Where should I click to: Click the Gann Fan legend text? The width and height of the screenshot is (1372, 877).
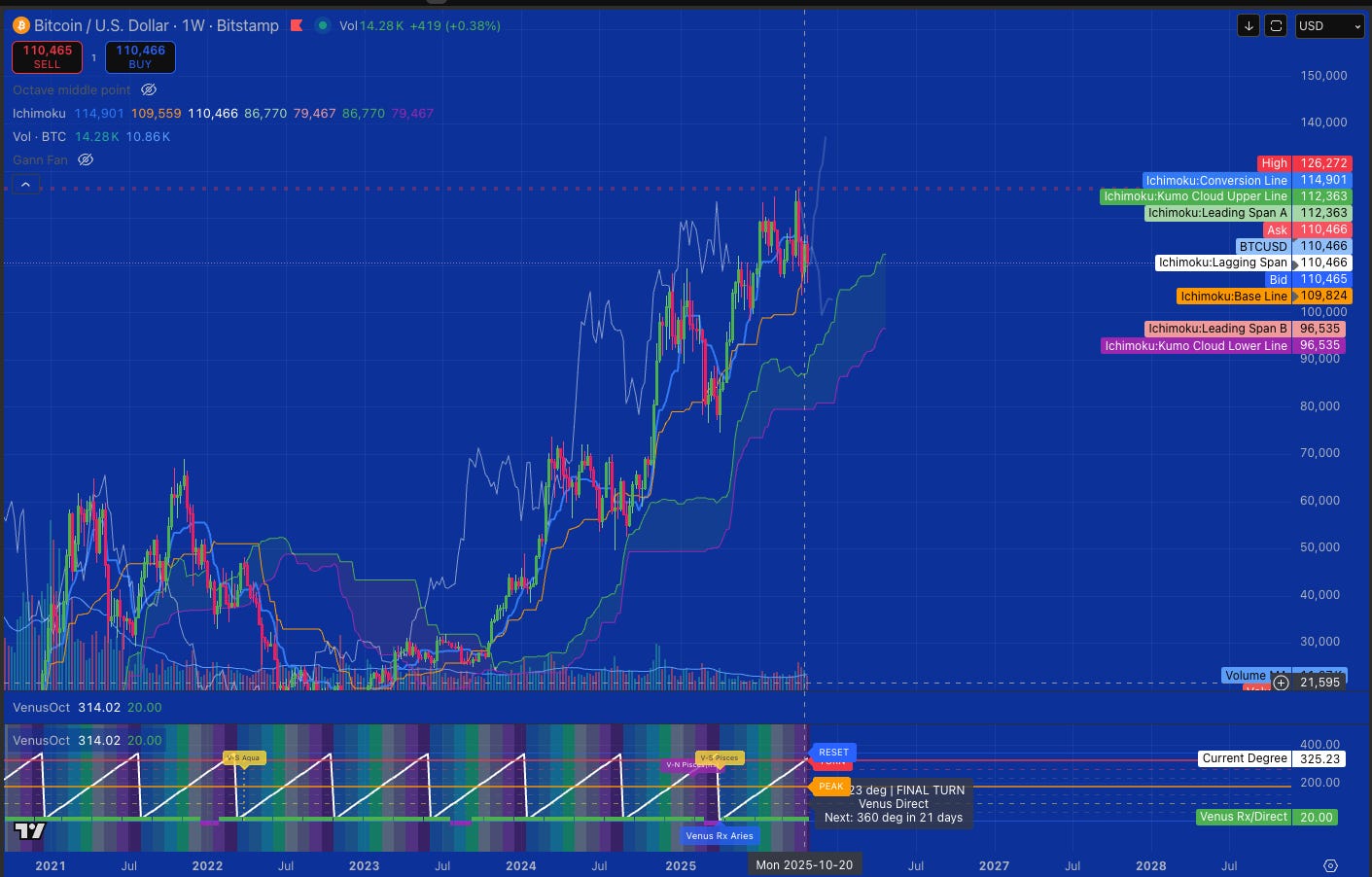[x=40, y=159]
